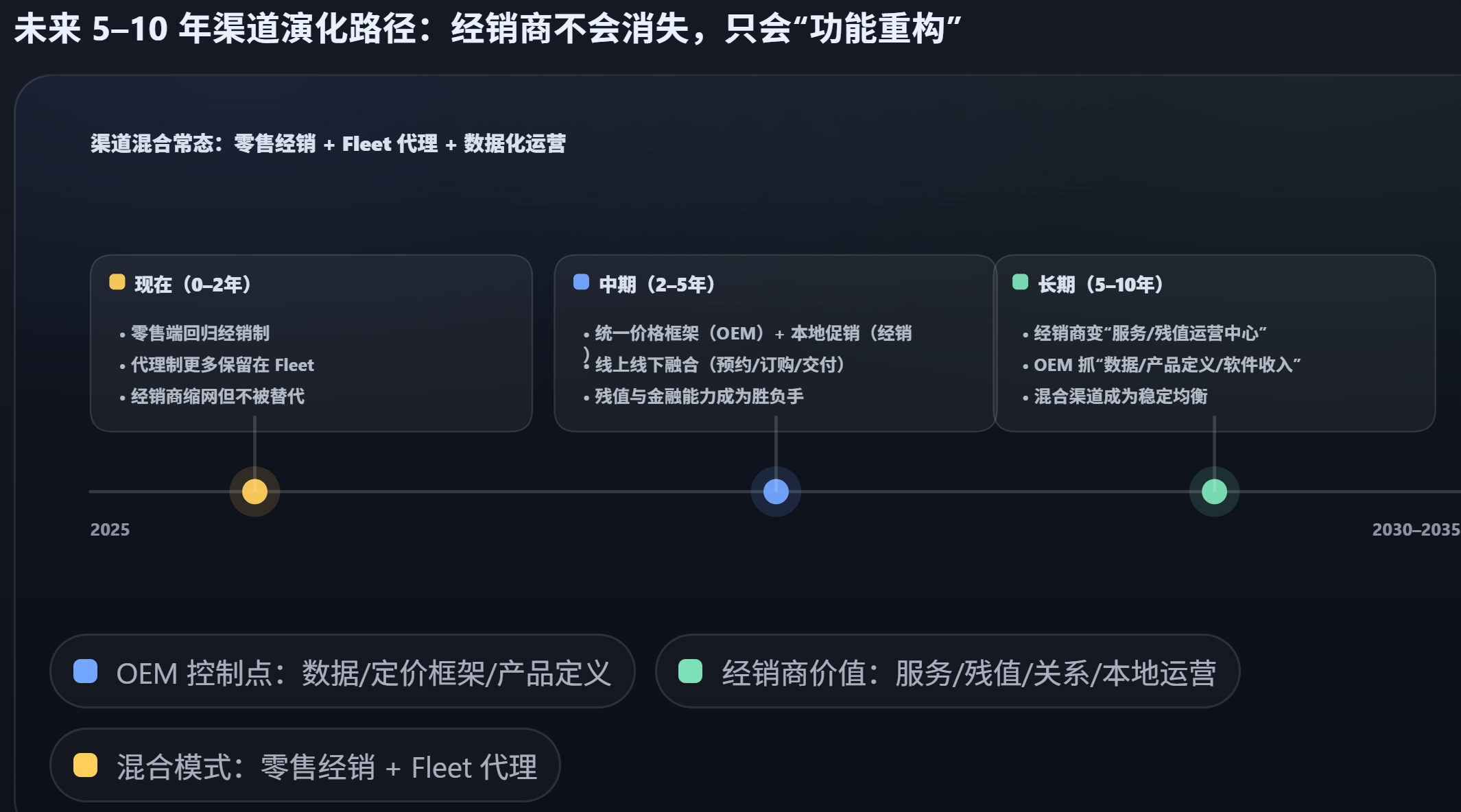Click blue square beside 中期（2–5年）
1461x812 pixels.
tap(581, 283)
